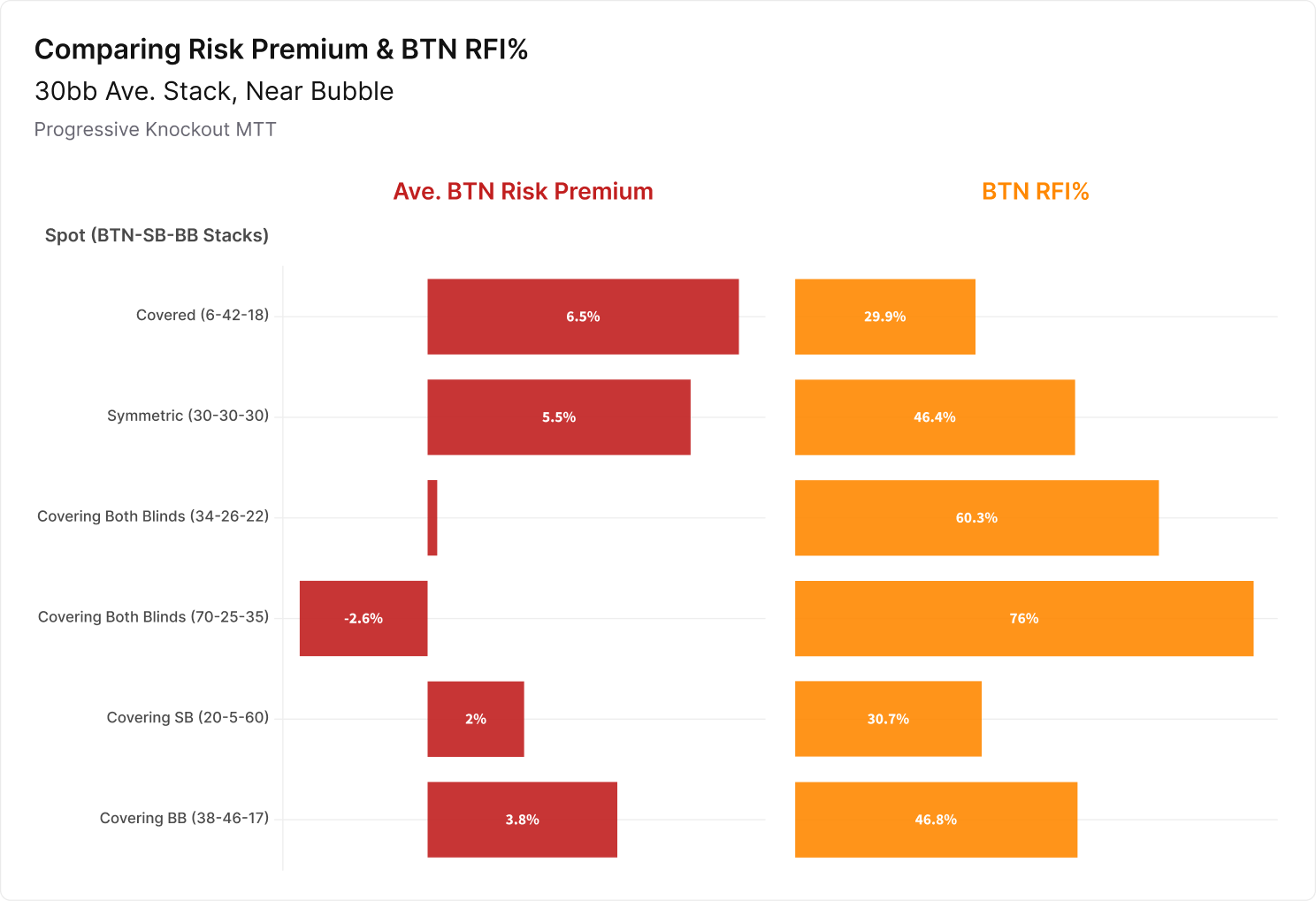1316x901 pixels.
Task: Click the Covering SB (20-5-60) label
Action: tap(187, 718)
